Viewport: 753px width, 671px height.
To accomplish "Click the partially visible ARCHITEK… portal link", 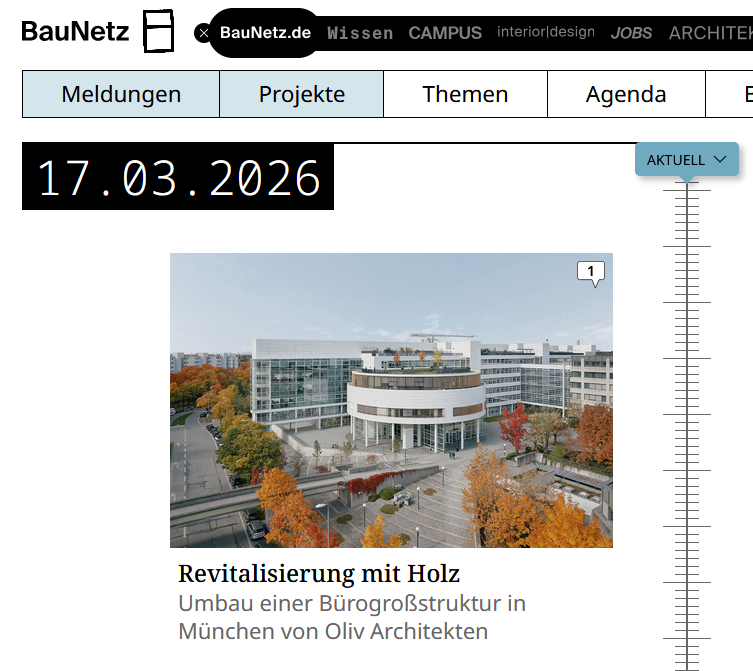I will pos(710,33).
